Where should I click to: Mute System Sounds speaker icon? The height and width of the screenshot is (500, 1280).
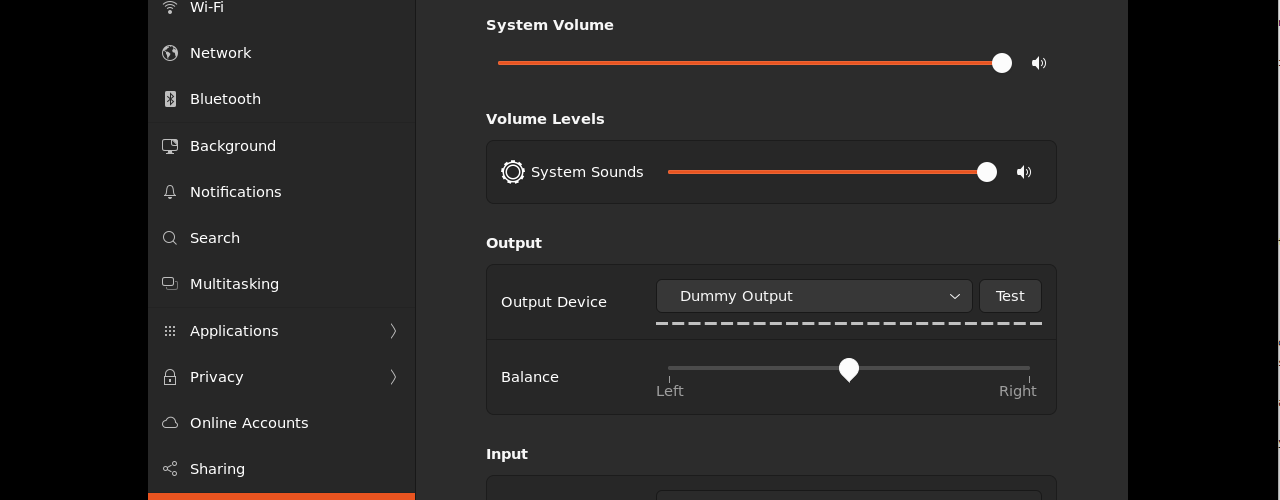(1024, 172)
